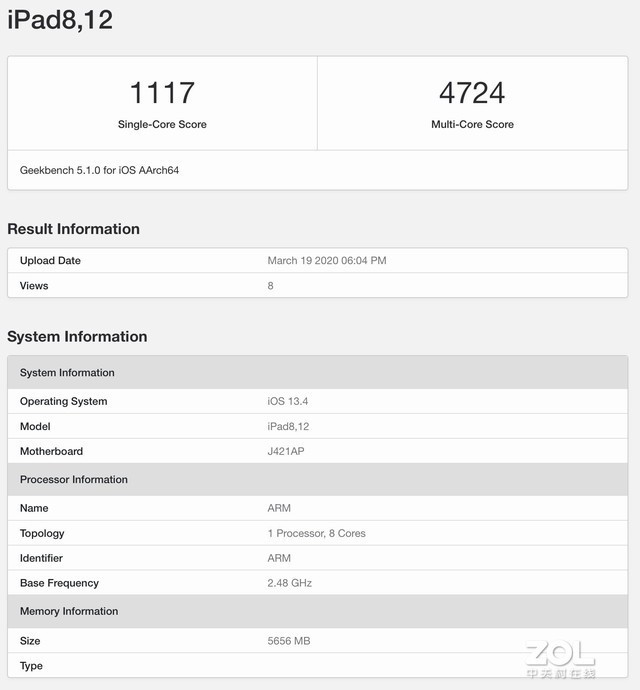Viewport: 640px width, 690px height.
Task: Select the 4724 multi-core score value
Action: (x=472, y=93)
